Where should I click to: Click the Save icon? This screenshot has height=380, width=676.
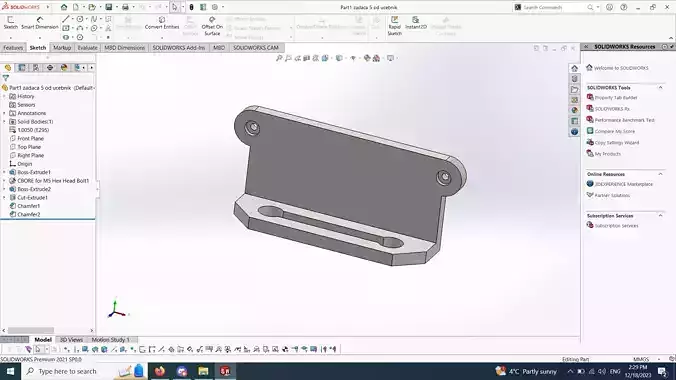[x=109, y=7]
